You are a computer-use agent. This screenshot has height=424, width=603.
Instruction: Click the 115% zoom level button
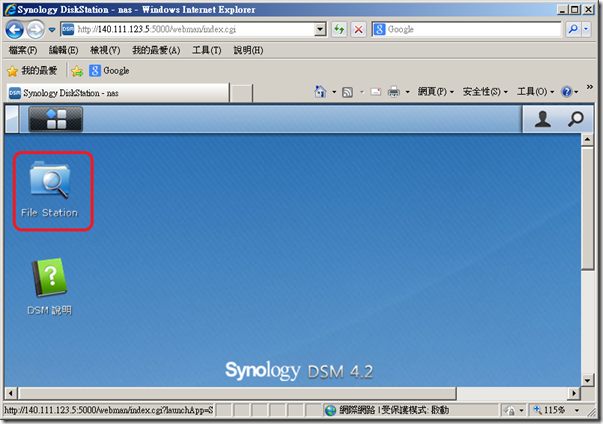click(549, 410)
